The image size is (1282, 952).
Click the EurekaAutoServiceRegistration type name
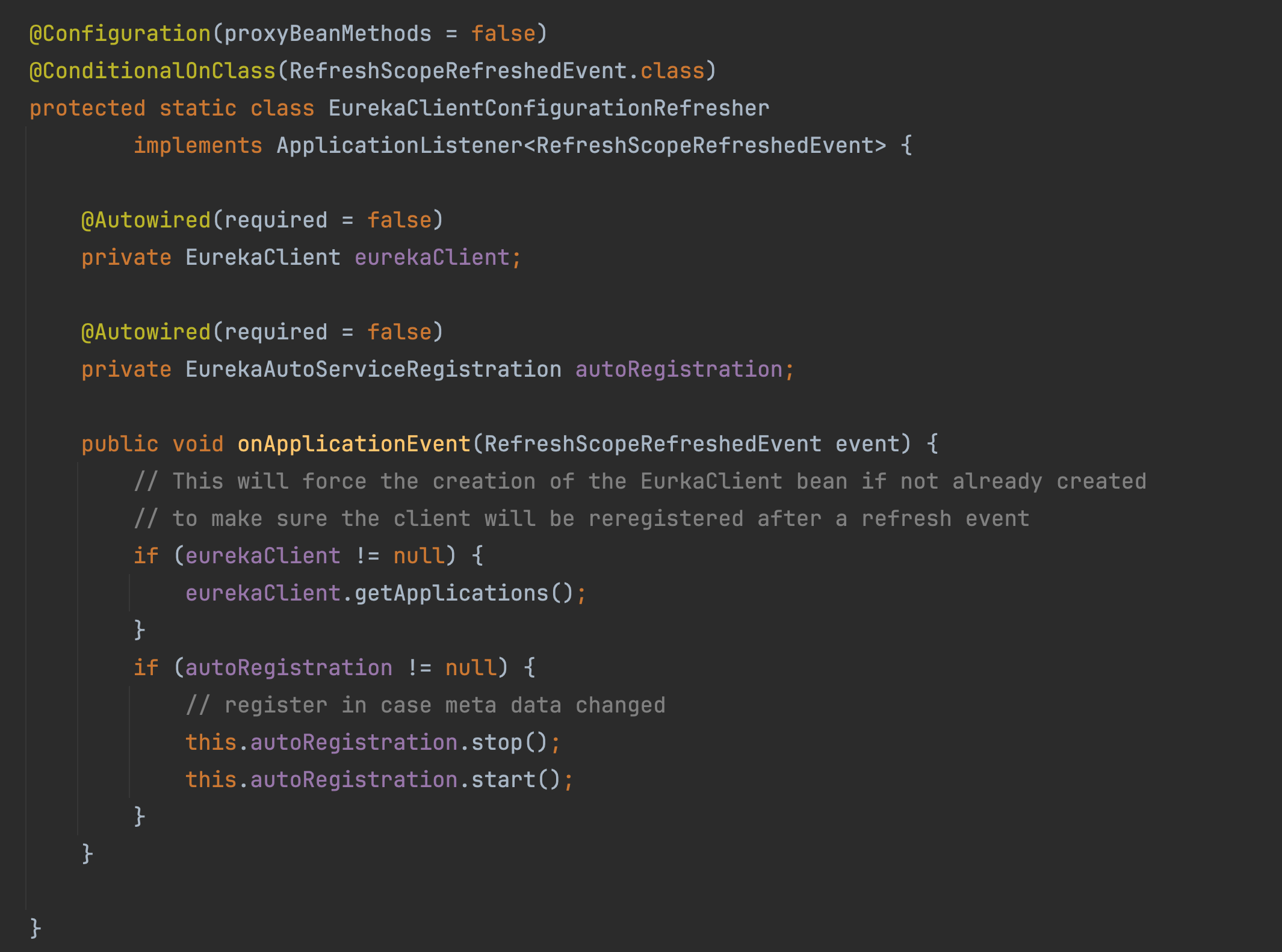(x=373, y=369)
